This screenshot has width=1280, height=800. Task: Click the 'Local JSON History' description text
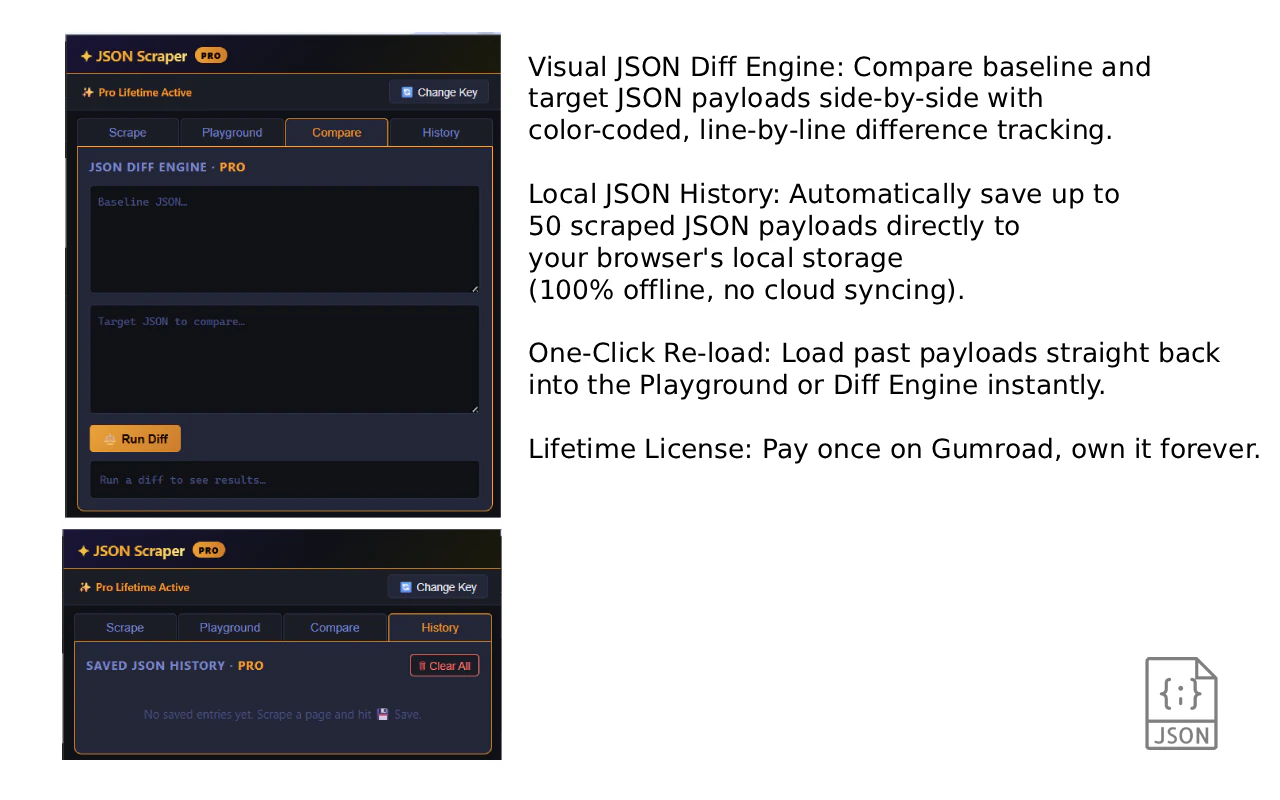[824, 242]
